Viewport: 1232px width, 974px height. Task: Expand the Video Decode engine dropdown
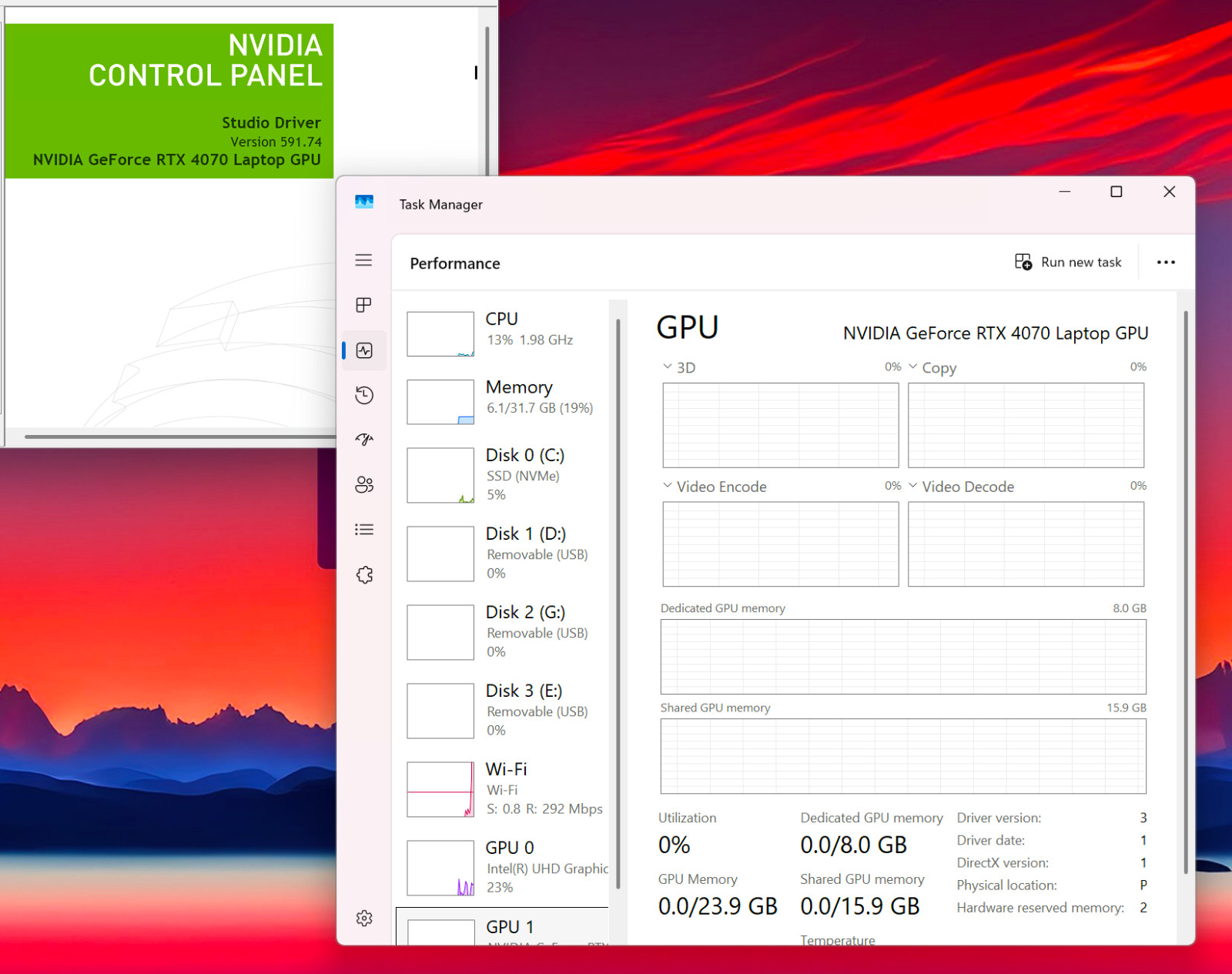[913, 486]
